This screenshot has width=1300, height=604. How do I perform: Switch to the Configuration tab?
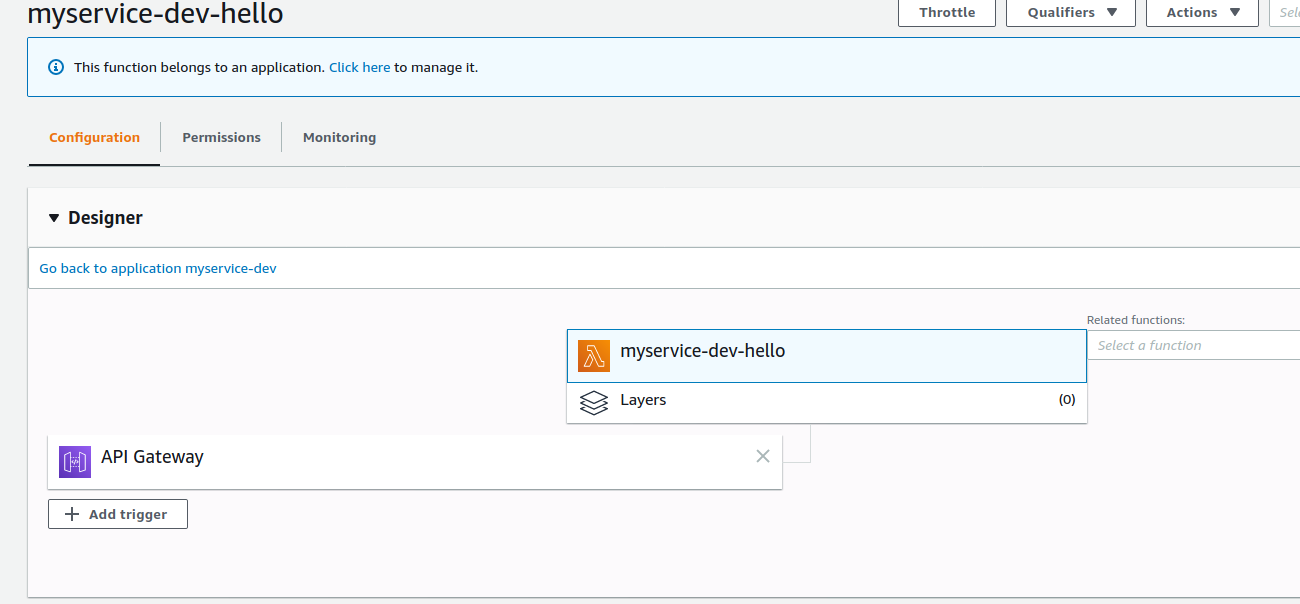94,137
